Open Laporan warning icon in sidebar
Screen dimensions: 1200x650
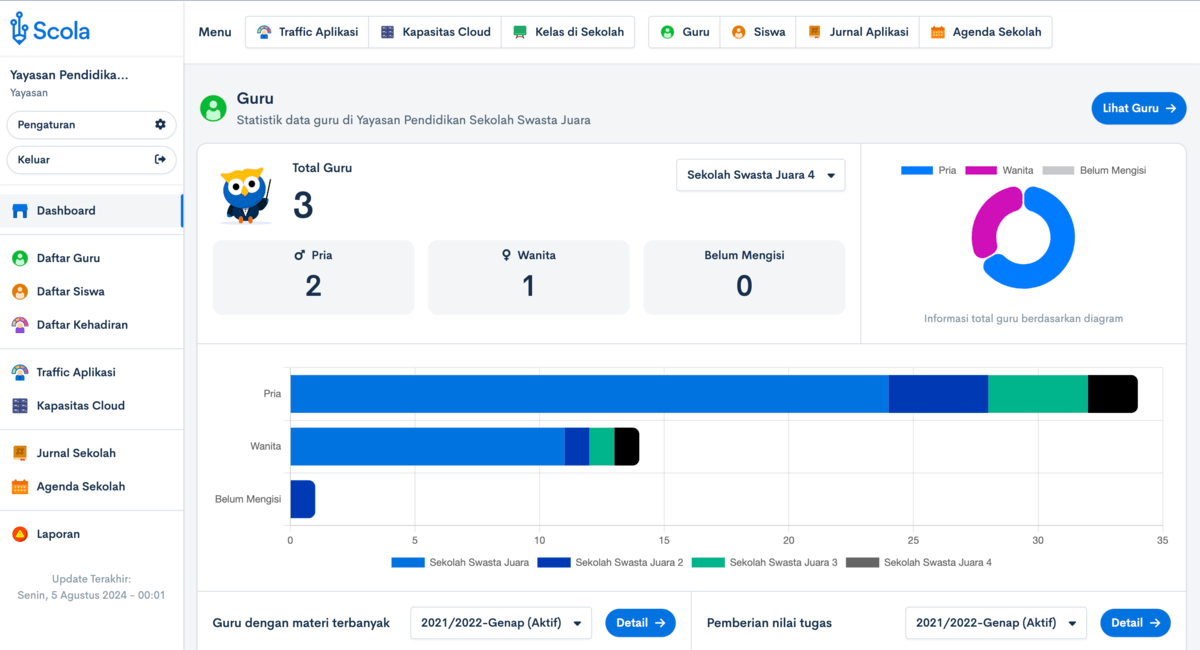20,534
